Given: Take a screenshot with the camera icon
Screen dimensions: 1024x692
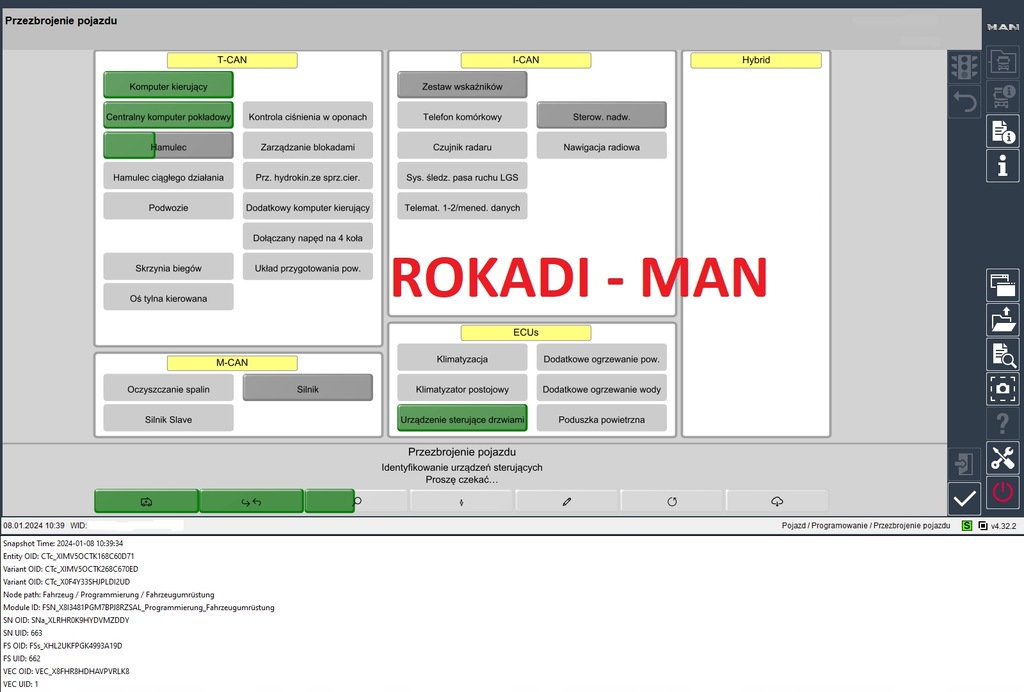Looking at the screenshot, I should 1002,389.
